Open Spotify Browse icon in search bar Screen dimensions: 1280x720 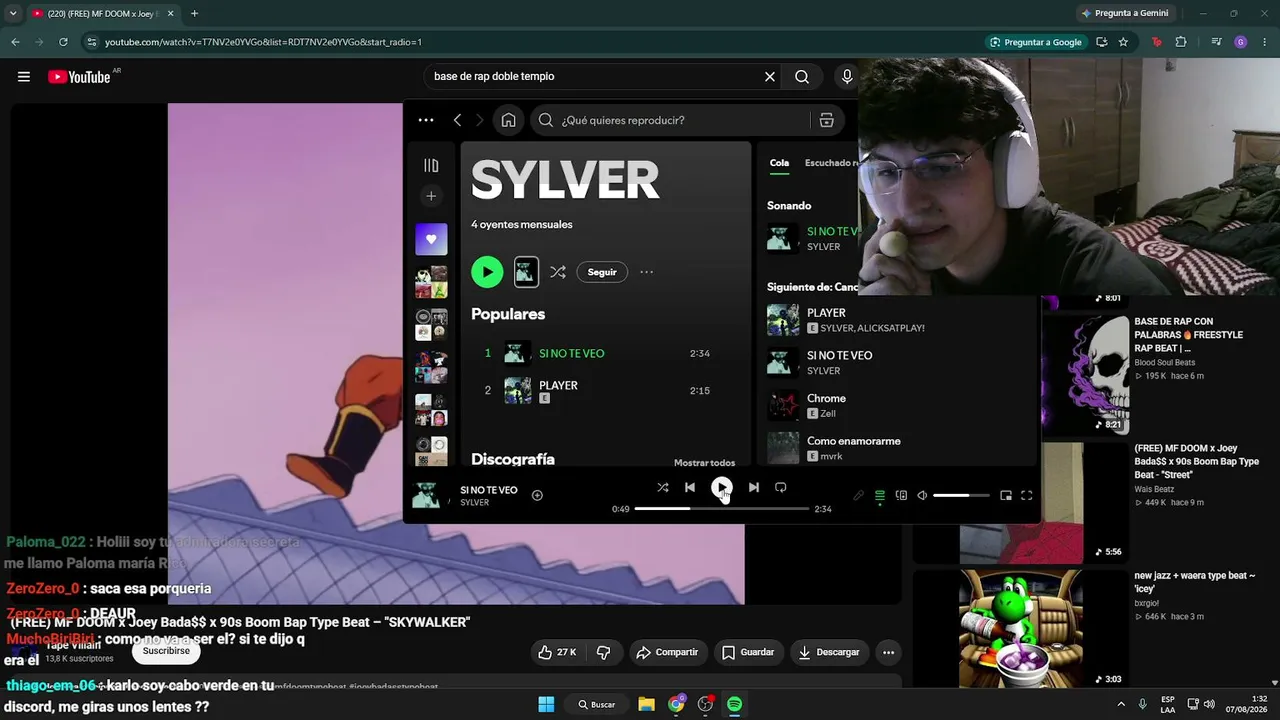tap(826, 120)
